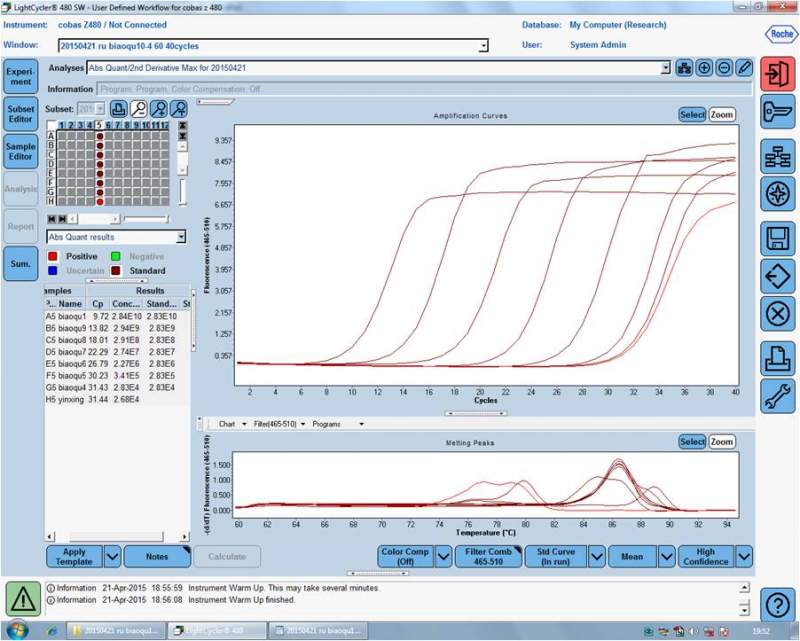This screenshot has height=641, width=800.
Task: Click the Notes button
Action: pos(157,557)
